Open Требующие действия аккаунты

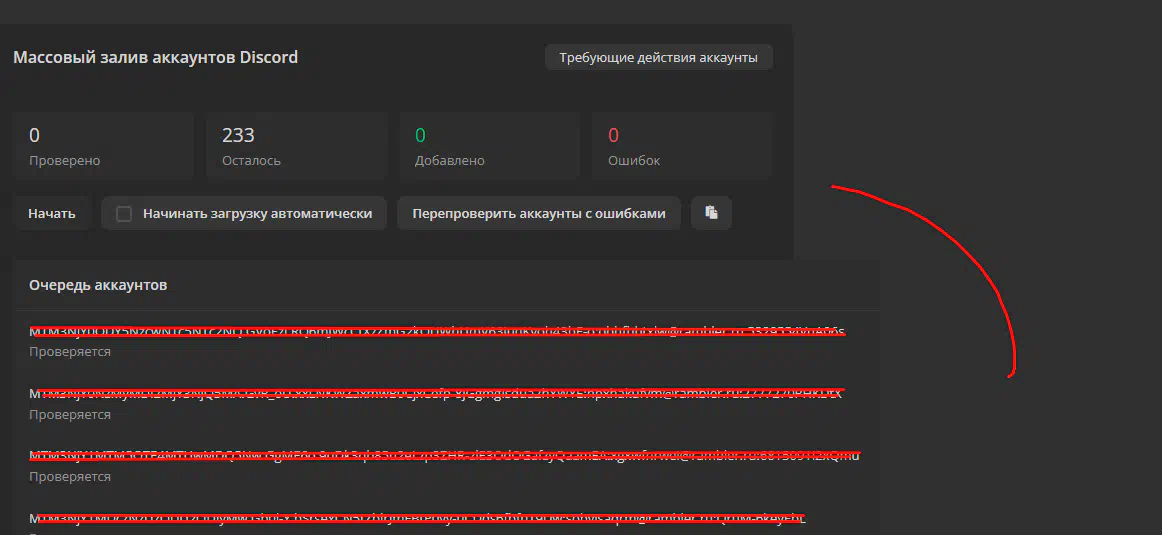[658, 57]
